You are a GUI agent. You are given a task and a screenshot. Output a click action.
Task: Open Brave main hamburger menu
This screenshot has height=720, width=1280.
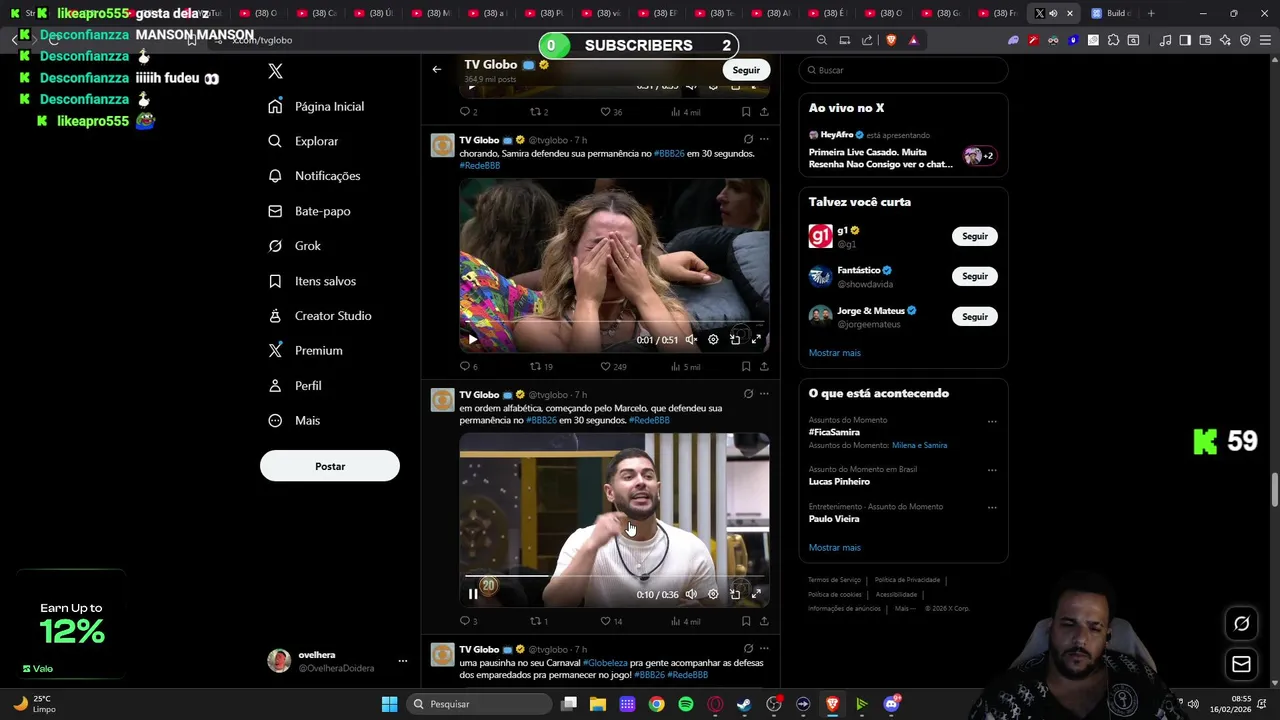tap(1264, 40)
